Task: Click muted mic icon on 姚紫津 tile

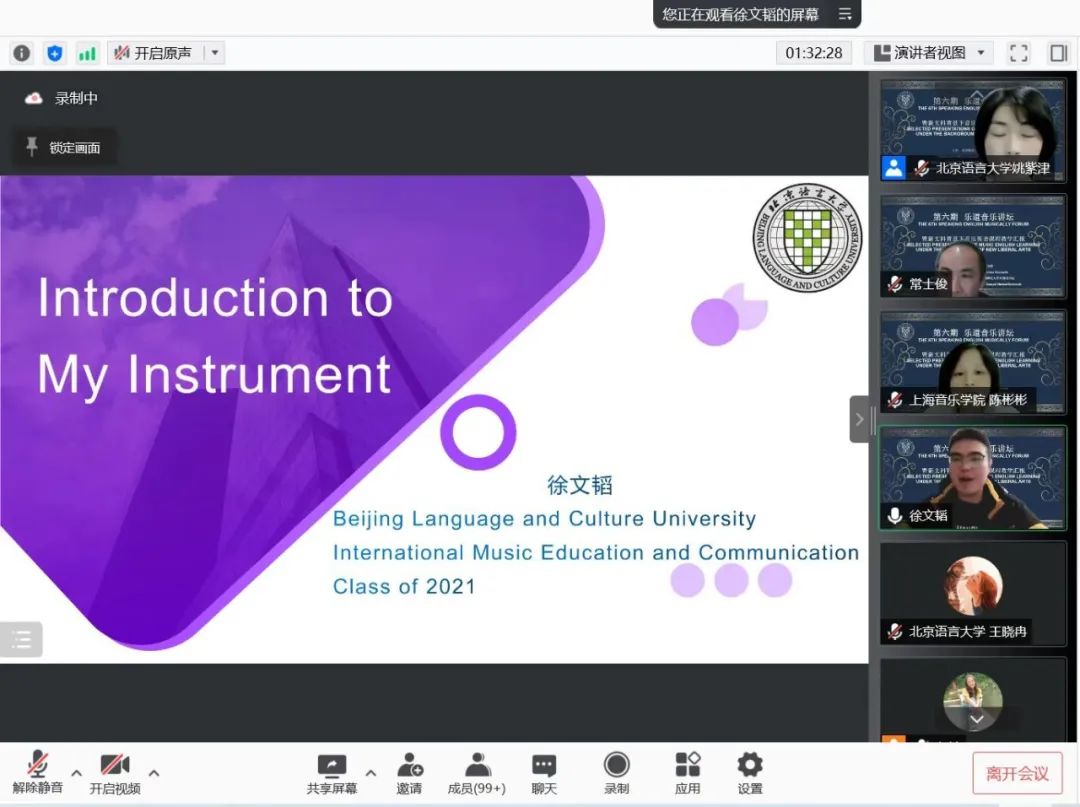Action: click(x=922, y=168)
